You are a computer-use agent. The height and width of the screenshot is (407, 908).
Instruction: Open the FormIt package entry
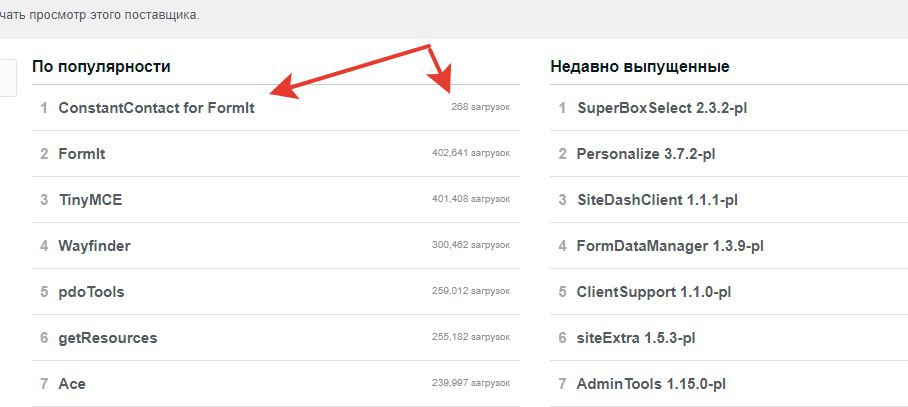(82, 154)
